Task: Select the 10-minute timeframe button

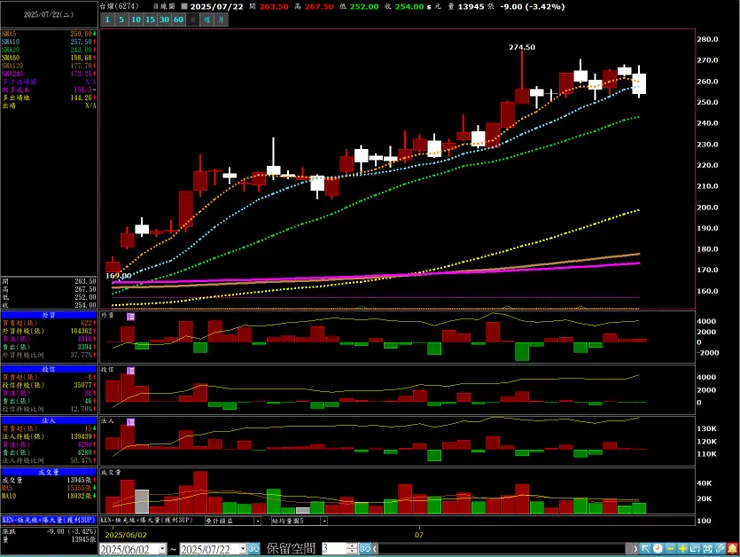Action: (136, 20)
